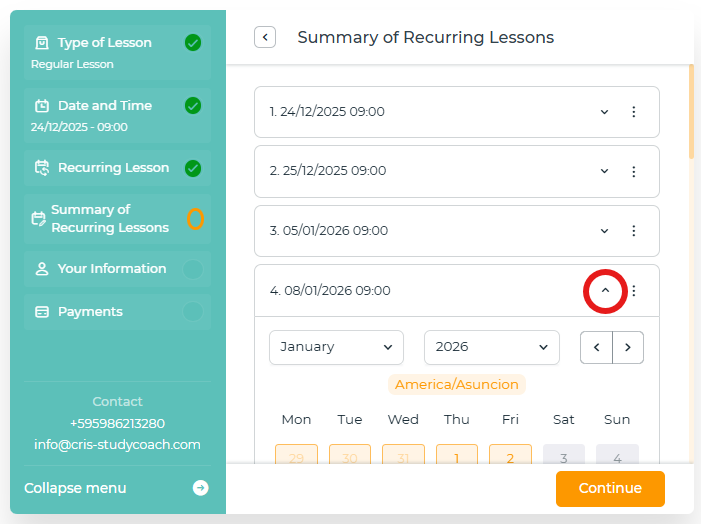The width and height of the screenshot is (701, 524).
Task: Expand the 25/12/2025 09:00 lesson
Action: [x=604, y=171]
